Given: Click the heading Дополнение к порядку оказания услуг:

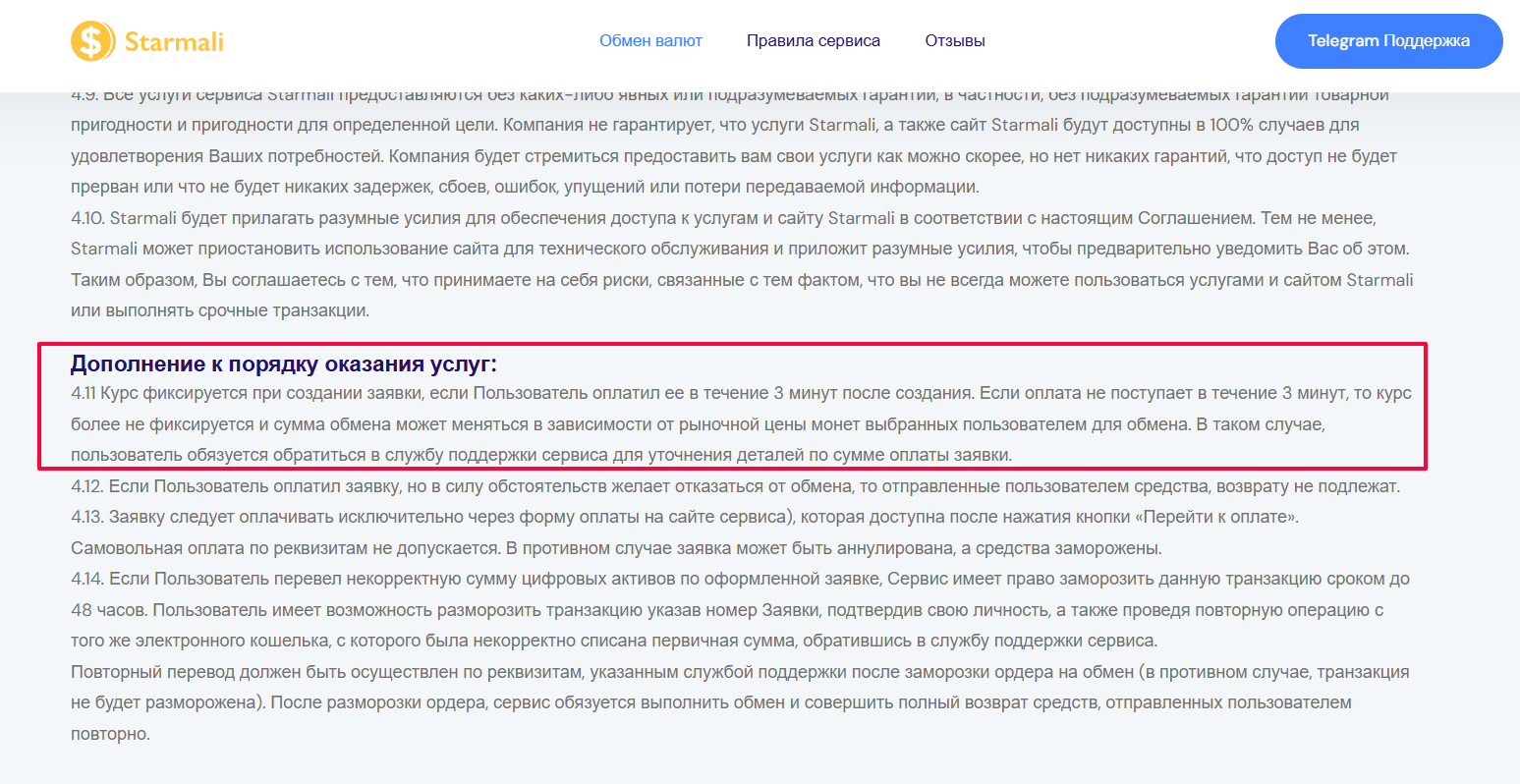Looking at the screenshot, I should tap(284, 364).
